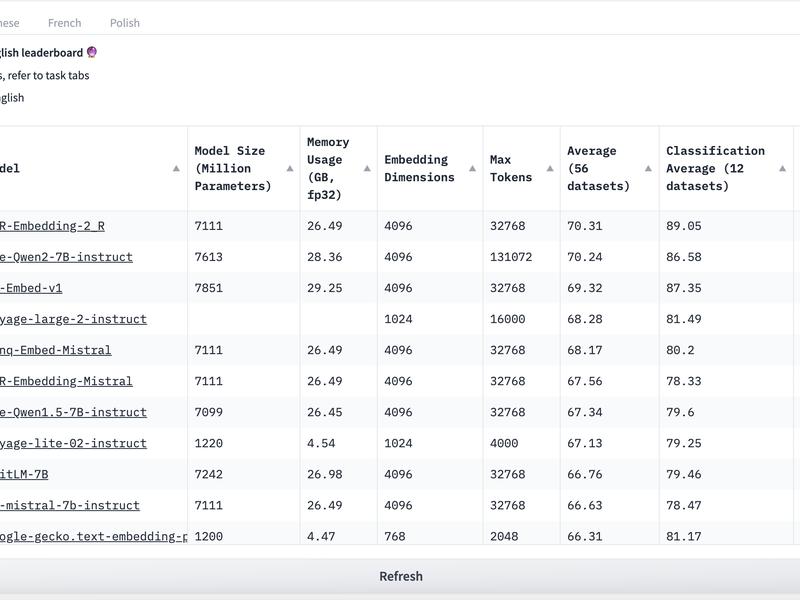Sort by Average (56 datasets) arrow
The width and height of the screenshot is (800, 600).
648,168
